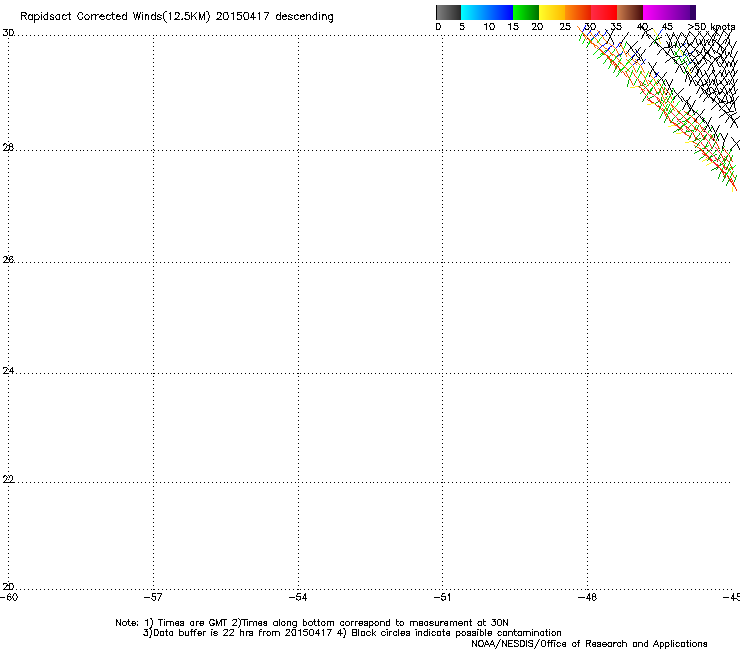Click the gray 0-5 knots color swatch
This screenshot has height=650, width=740.
pos(448,12)
